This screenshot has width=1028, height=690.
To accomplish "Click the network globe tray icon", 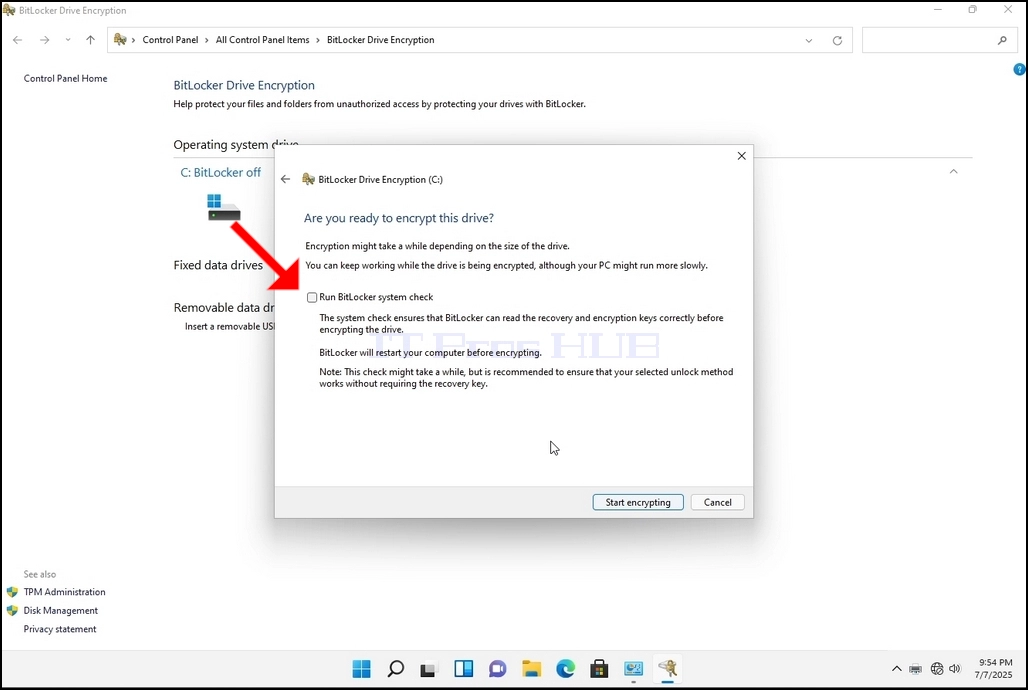I will click(x=937, y=669).
